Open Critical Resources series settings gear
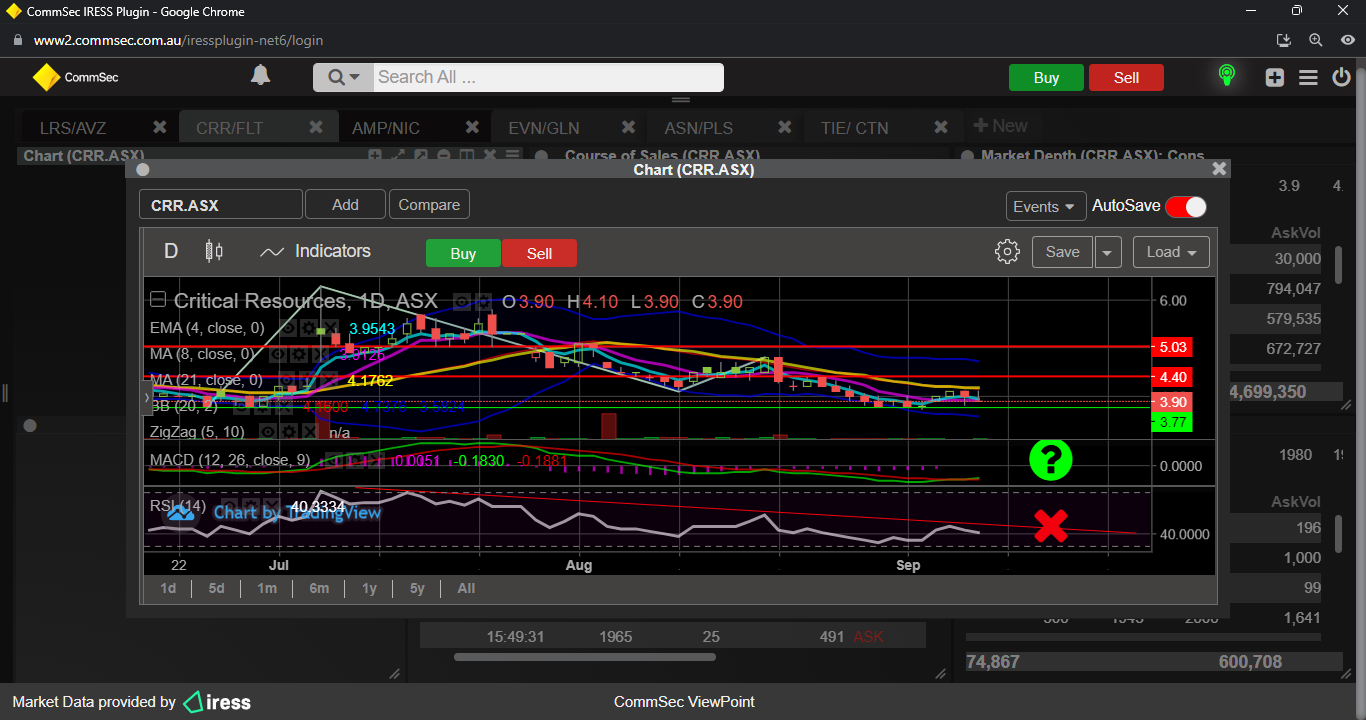The image size is (1366, 720). coord(484,302)
